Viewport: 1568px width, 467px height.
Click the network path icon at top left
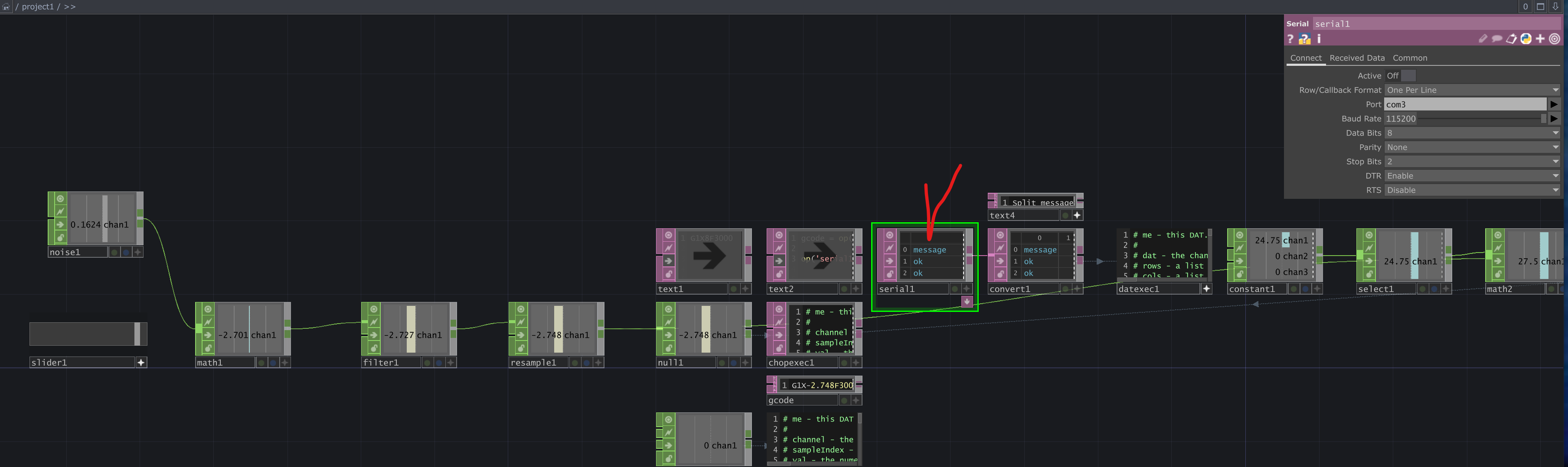pyautogui.click(x=6, y=6)
